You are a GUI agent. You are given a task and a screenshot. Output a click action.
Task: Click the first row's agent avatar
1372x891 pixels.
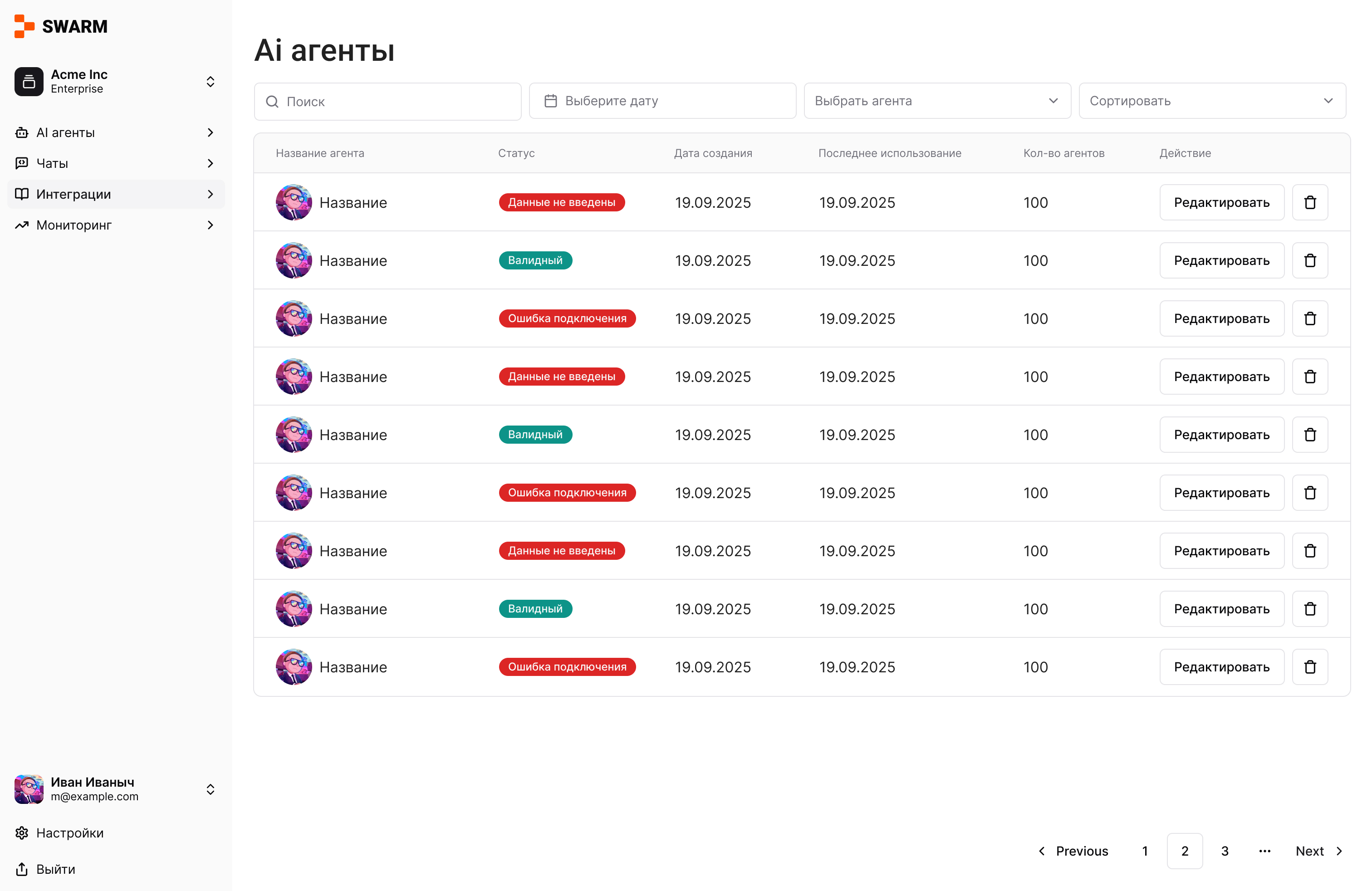coord(294,202)
